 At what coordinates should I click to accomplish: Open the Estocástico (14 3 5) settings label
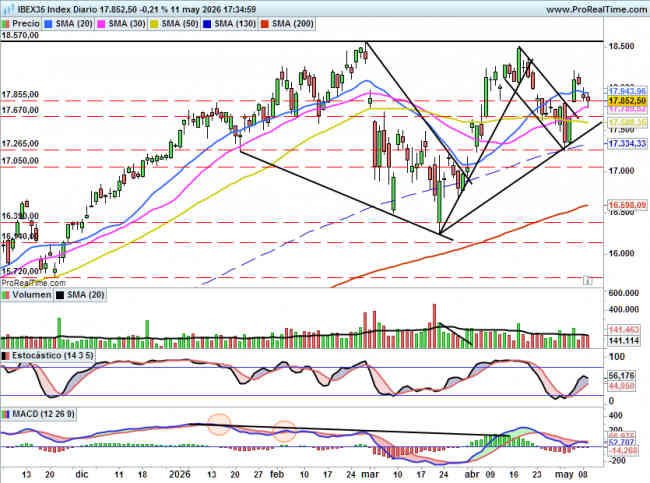(x=53, y=356)
